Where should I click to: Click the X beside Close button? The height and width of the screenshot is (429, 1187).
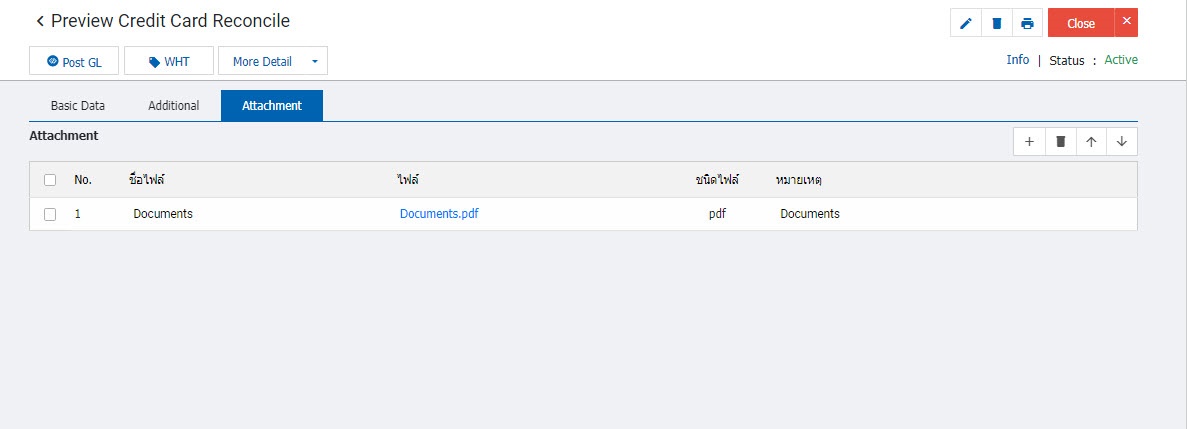1126,22
